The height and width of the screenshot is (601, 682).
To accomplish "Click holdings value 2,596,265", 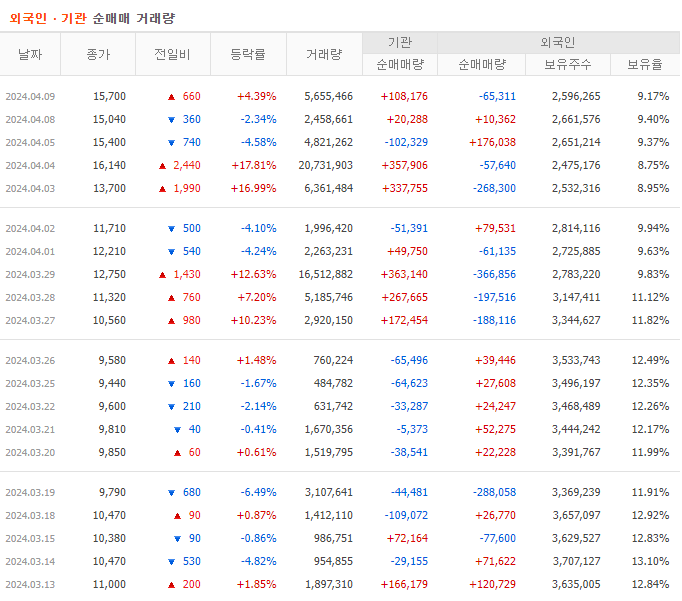I will (x=576, y=96).
